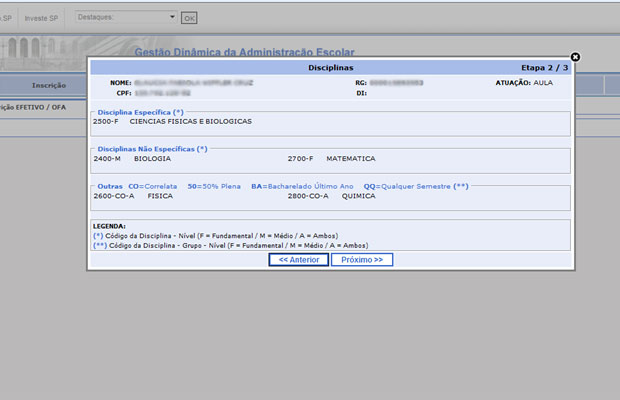Select the MATEMATICA discipline entry
Viewport: 620px width, 400px height.
351,158
